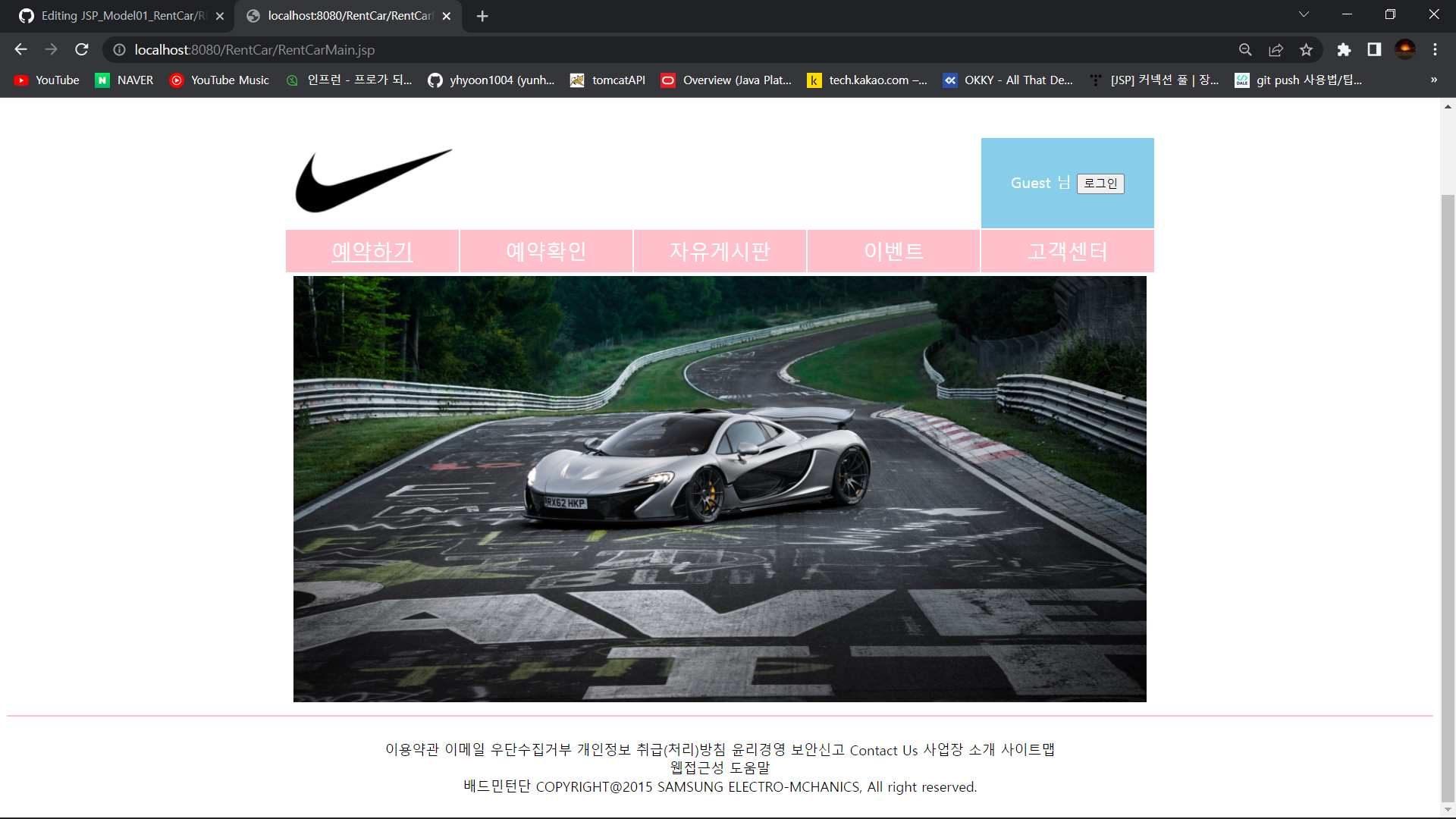Open the YouTube Music bookmark
Screen dimensions: 1456x819
219,80
